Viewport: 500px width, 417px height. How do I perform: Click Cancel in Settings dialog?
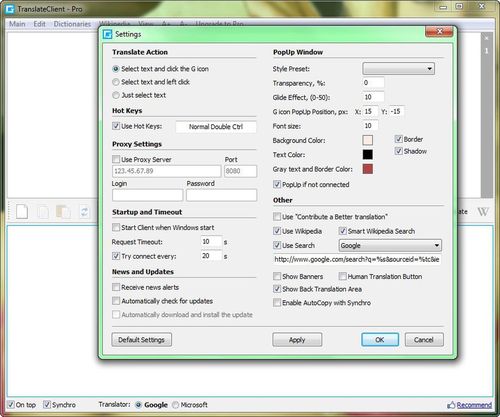[424, 340]
